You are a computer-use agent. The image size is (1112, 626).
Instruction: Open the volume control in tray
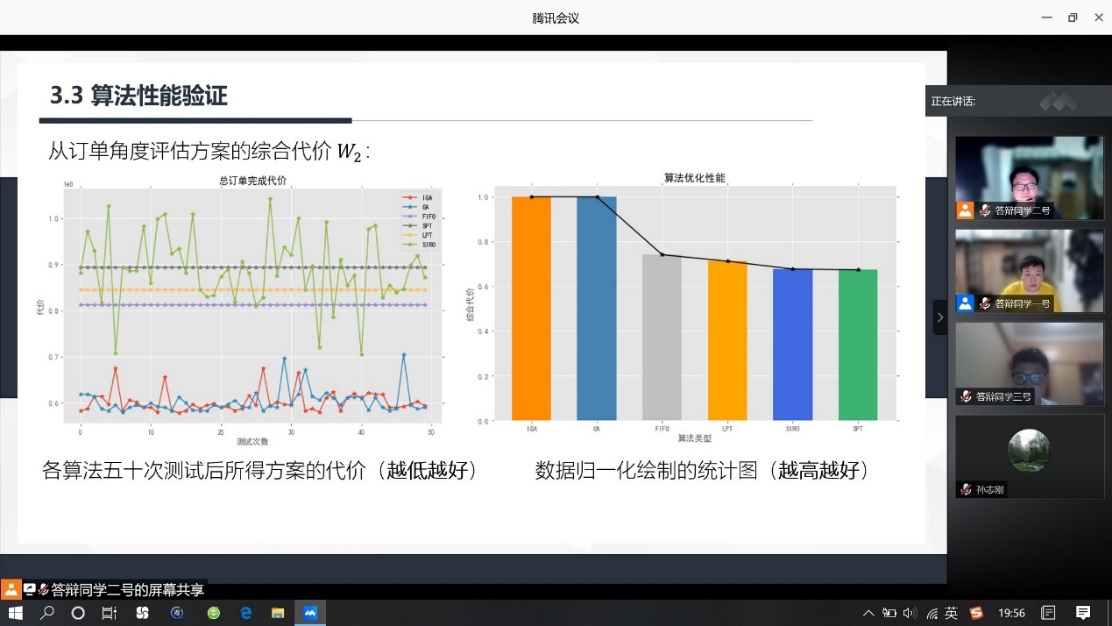[909, 613]
